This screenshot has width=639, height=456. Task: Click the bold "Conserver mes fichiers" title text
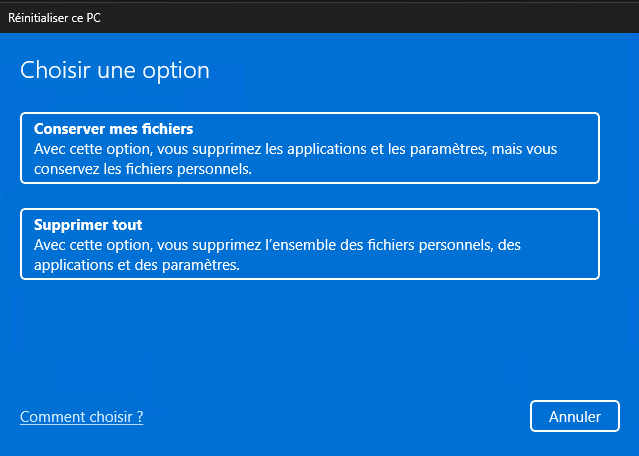(x=113, y=129)
